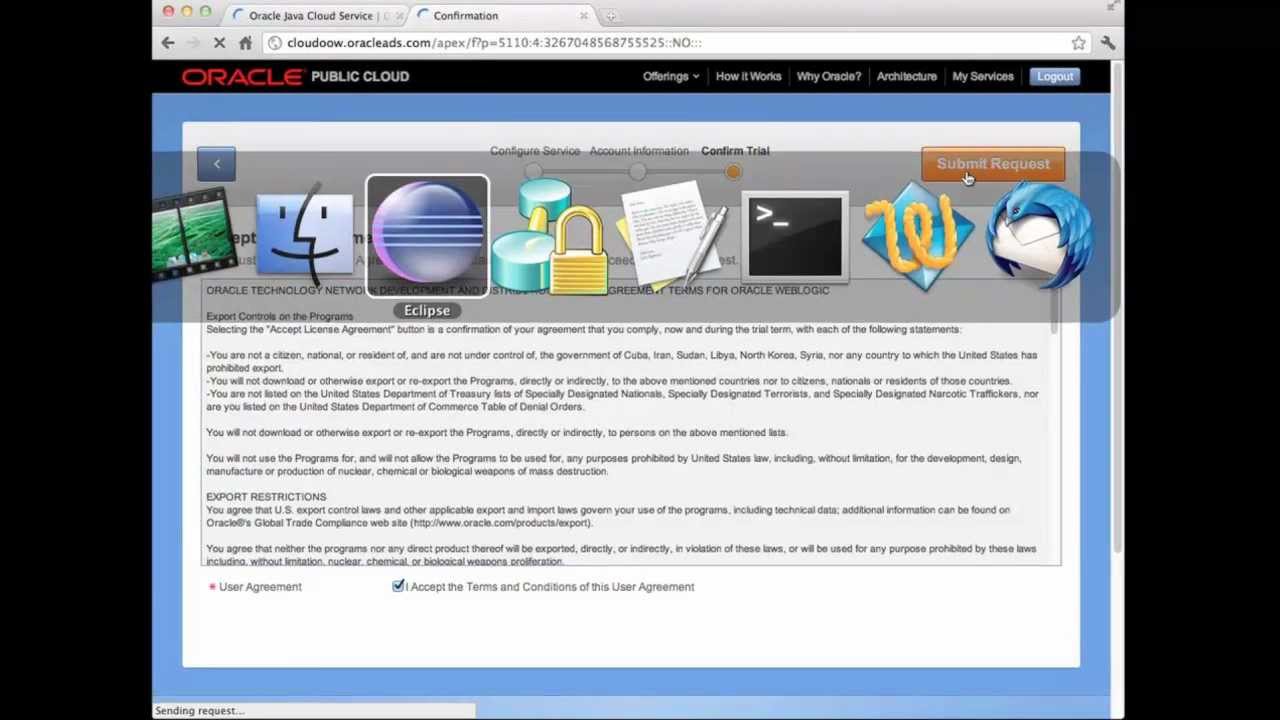Select Thunderbird mail icon in app switcher
This screenshot has width=1280, height=720.
coord(1040,237)
